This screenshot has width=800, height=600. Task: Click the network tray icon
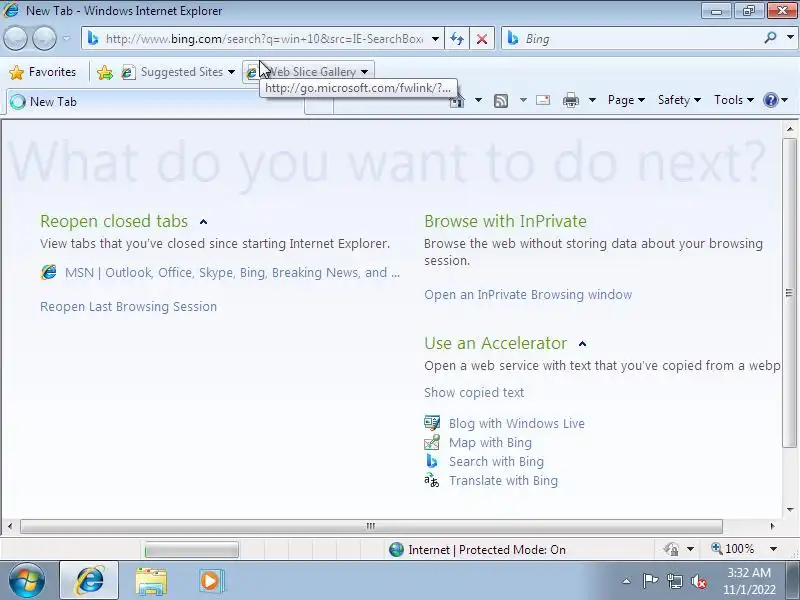point(674,581)
